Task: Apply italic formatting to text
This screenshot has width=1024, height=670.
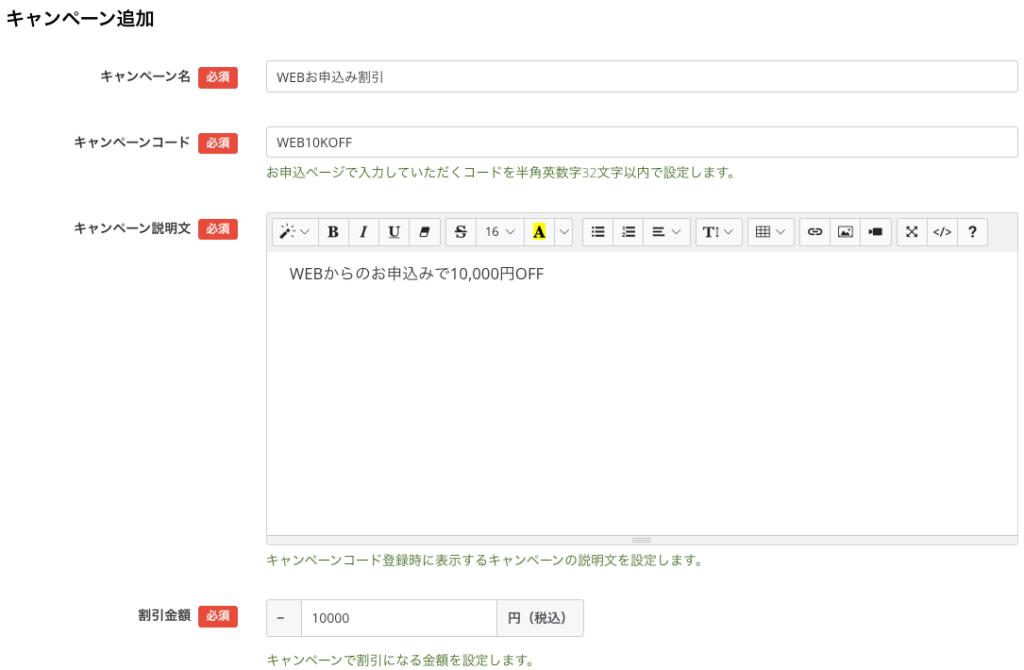Action: 363,232
